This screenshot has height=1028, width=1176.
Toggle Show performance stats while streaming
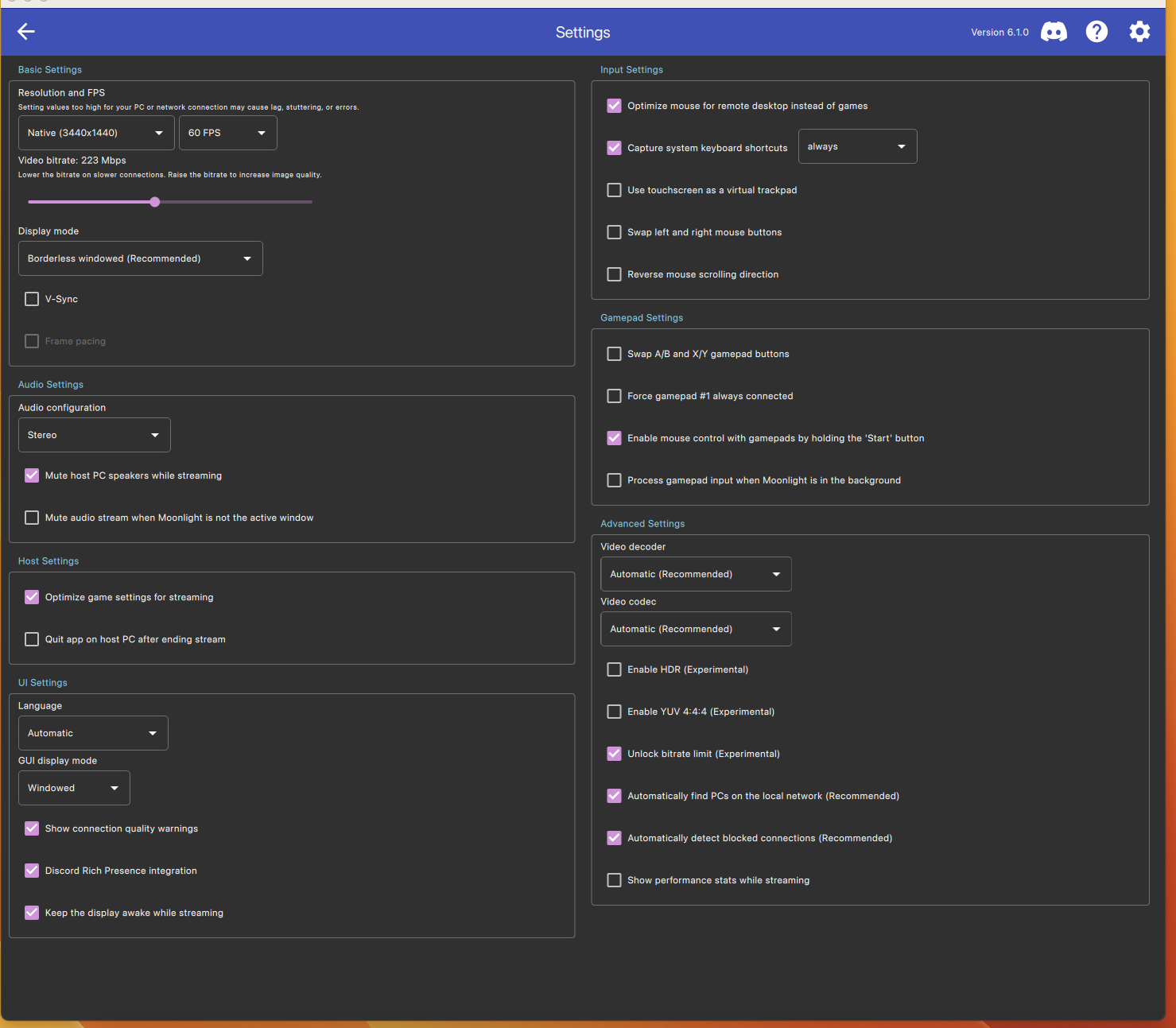coord(614,880)
